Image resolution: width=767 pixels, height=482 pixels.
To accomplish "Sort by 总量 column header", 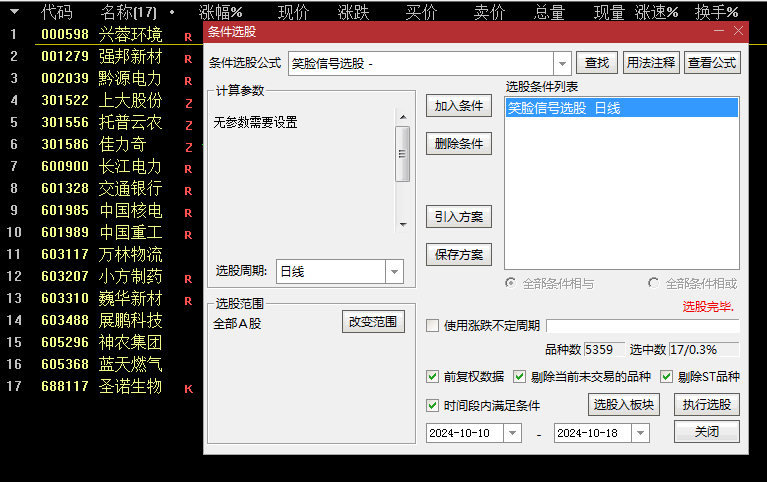I will pos(549,12).
